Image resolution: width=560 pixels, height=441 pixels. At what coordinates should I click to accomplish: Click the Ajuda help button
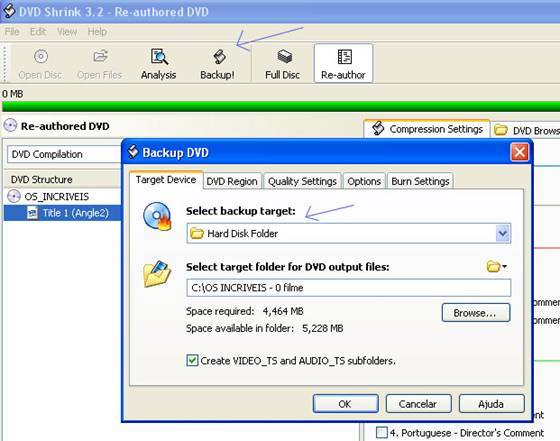491,404
